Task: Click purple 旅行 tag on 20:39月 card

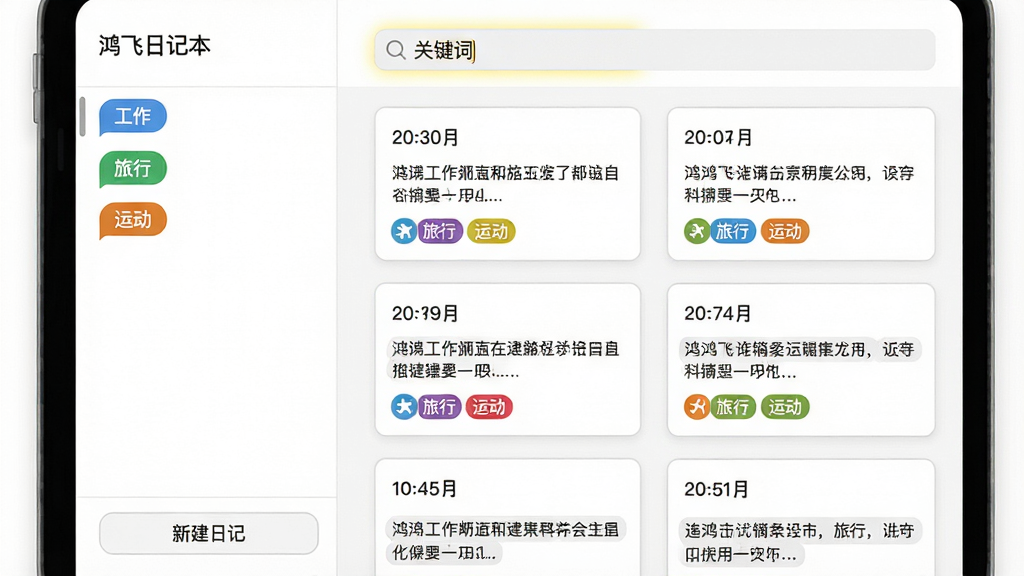Action: 439,407
